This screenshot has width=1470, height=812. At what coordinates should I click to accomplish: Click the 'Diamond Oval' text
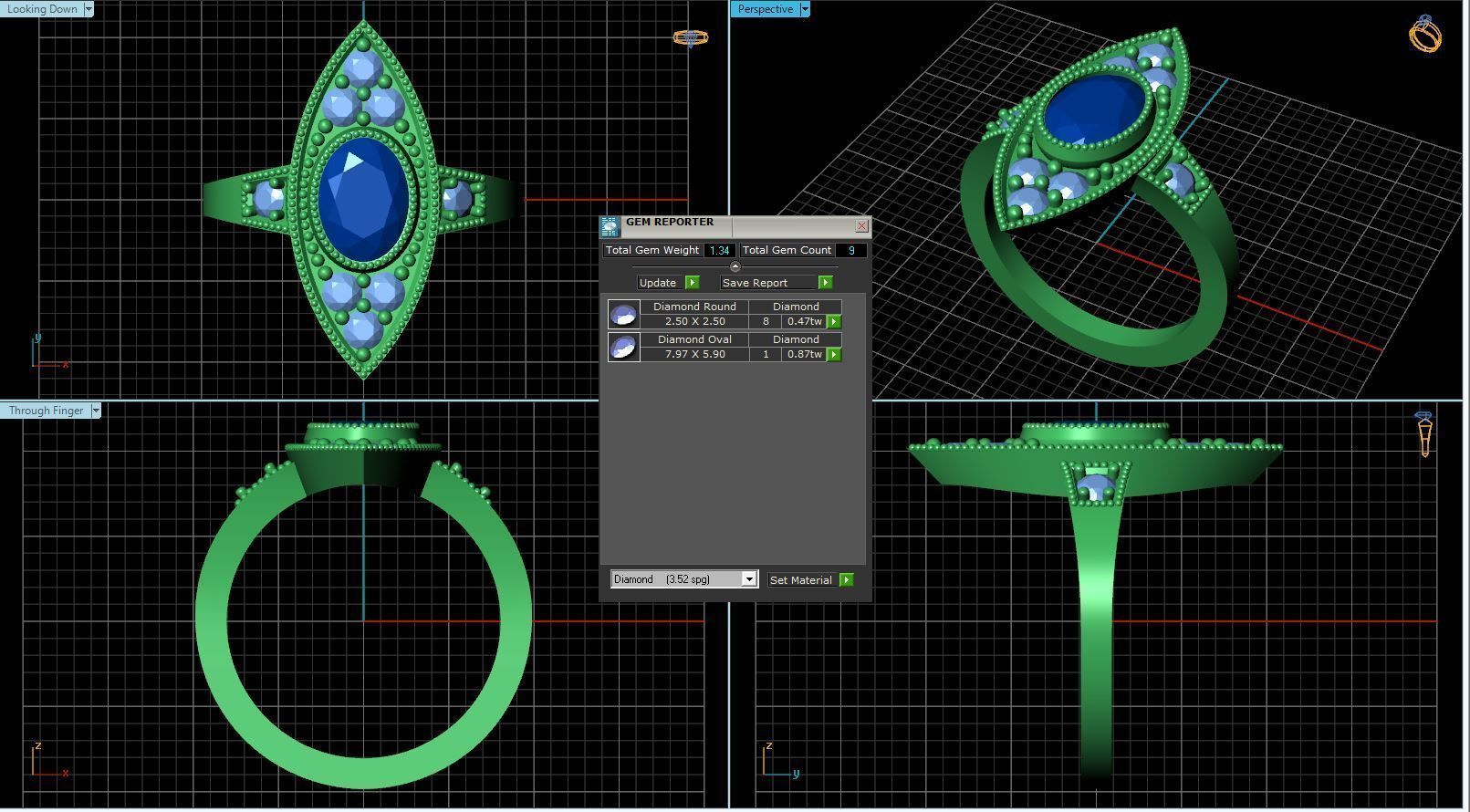click(x=694, y=339)
